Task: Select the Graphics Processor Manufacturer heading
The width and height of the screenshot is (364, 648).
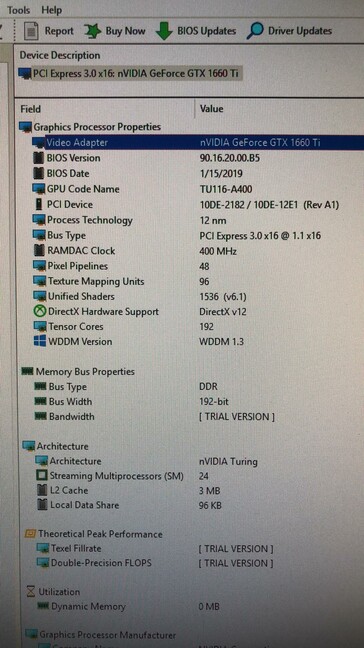Action: click(107, 635)
